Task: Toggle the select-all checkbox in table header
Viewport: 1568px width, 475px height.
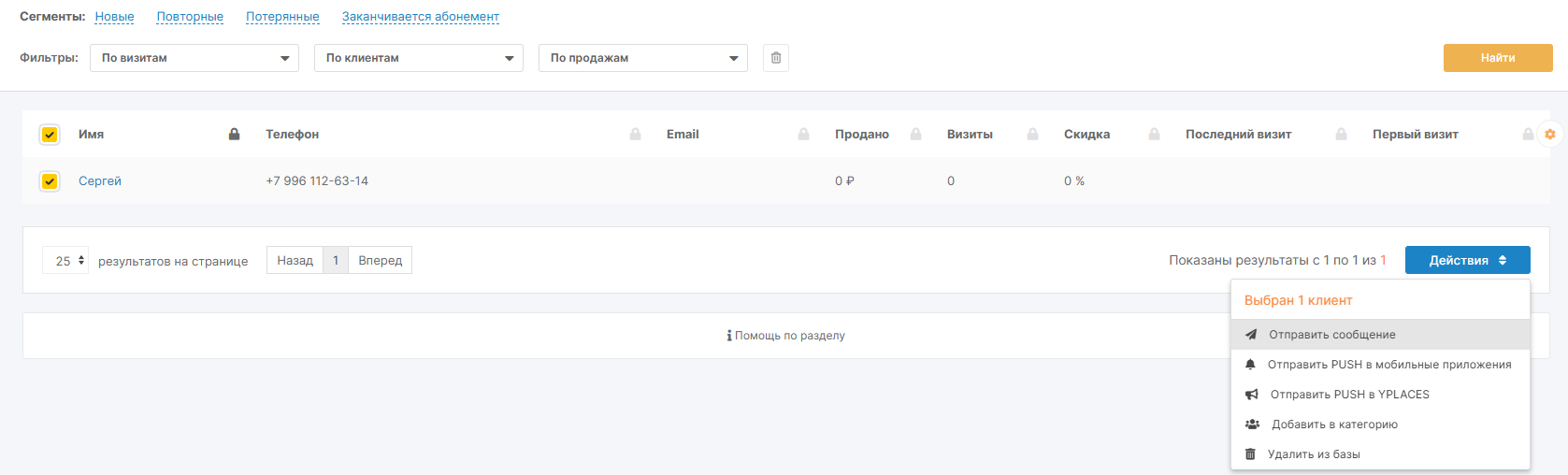Action: pos(50,135)
